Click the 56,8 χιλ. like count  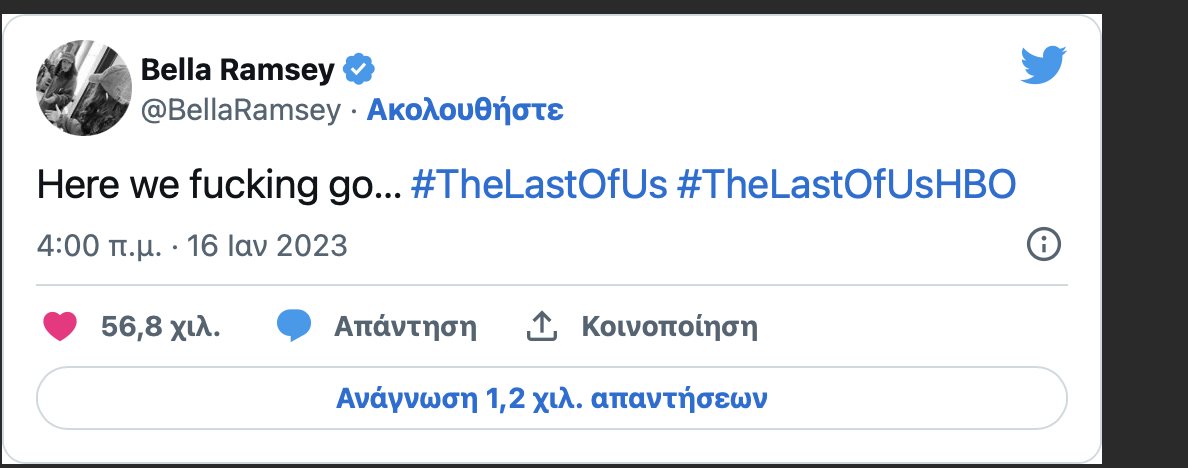click(x=161, y=326)
